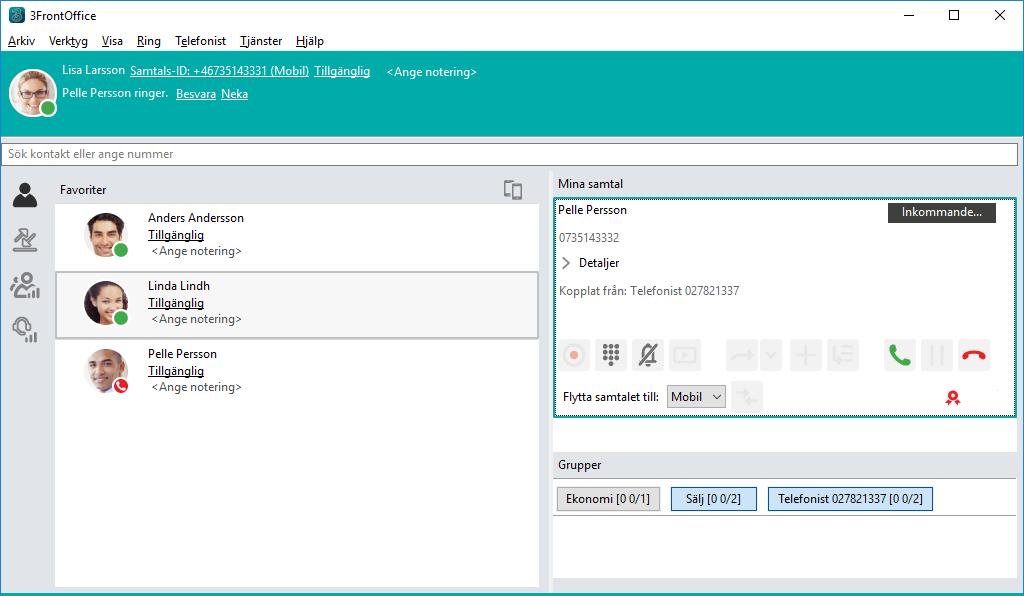This screenshot has height=596, width=1024.
Task: Open the Verktyg menu
Action: [x=69, y=41]
